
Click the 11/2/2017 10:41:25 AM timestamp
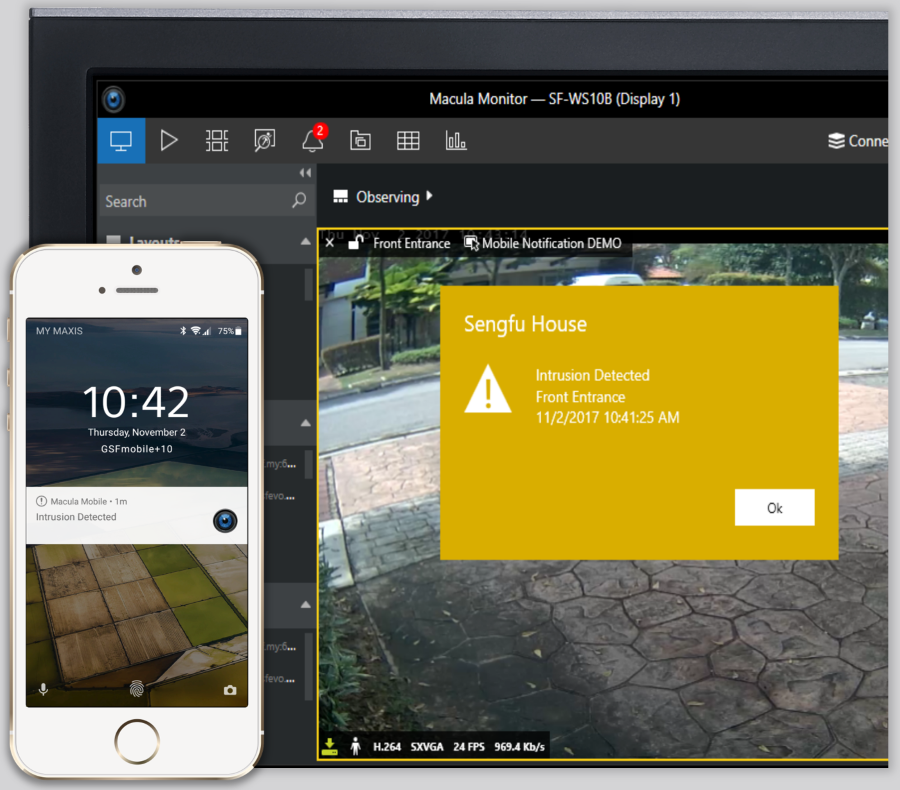[x=607, y=417]
